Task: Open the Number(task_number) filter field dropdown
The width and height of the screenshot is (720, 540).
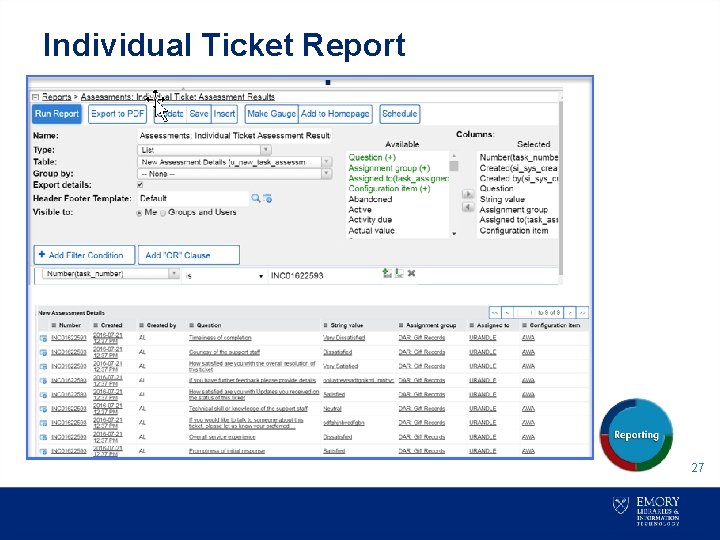Action: [x=110, y=274]
